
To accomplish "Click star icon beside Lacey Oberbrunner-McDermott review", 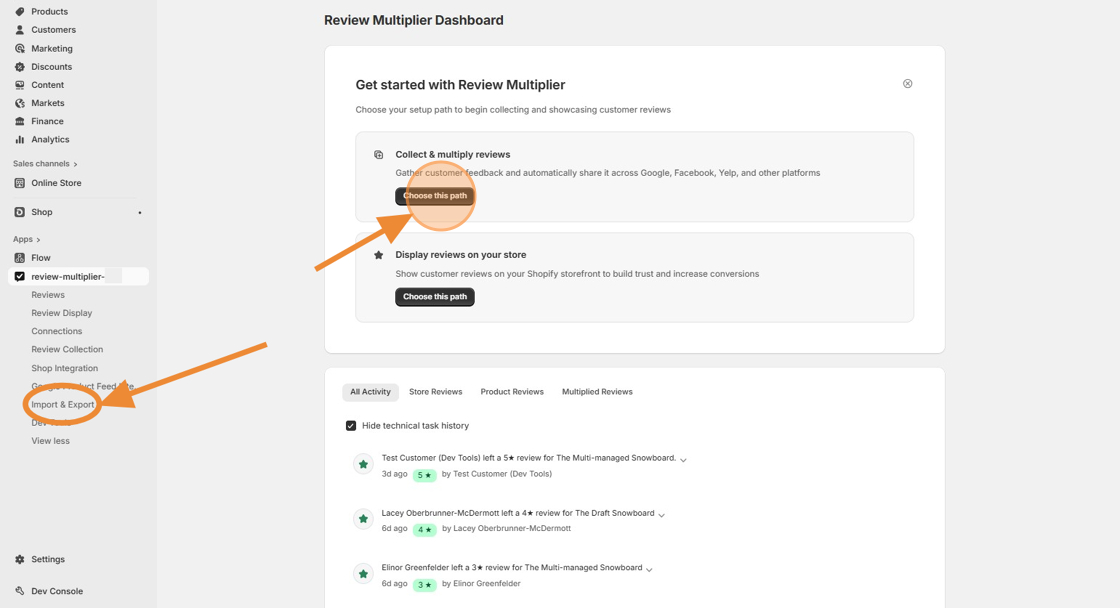I will (364, 519).
